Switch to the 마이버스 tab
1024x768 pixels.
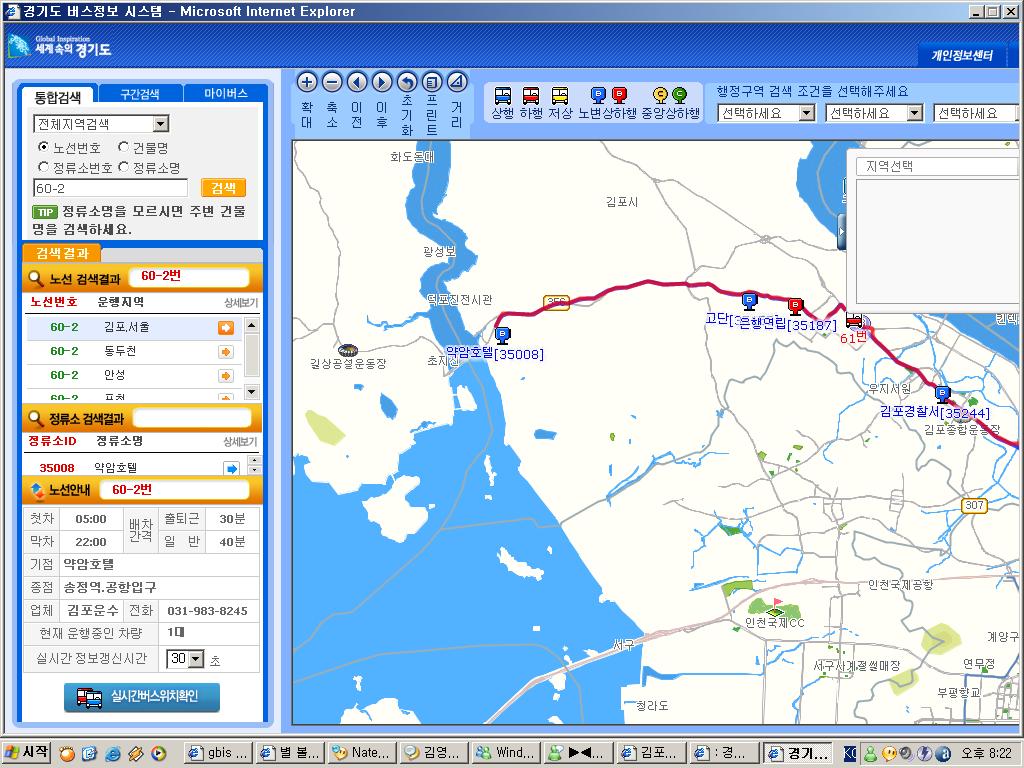coord(226,94)
